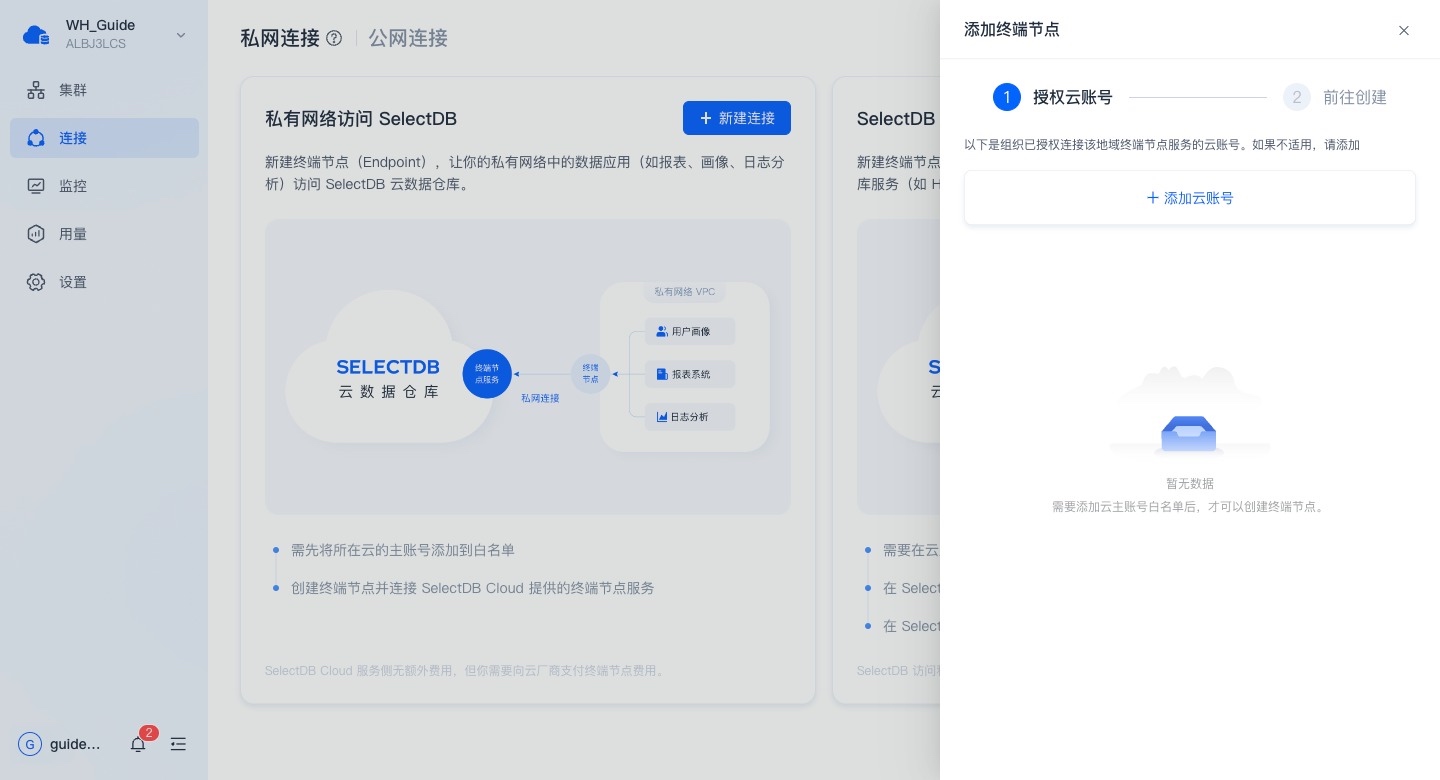Click the 用量 usage icon
This screenshot has width=1440, height=780.
pos(36,234)
